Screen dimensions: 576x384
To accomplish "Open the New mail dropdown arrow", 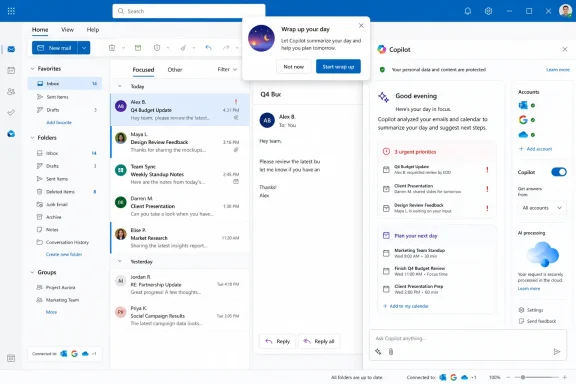I will [84, 48].
